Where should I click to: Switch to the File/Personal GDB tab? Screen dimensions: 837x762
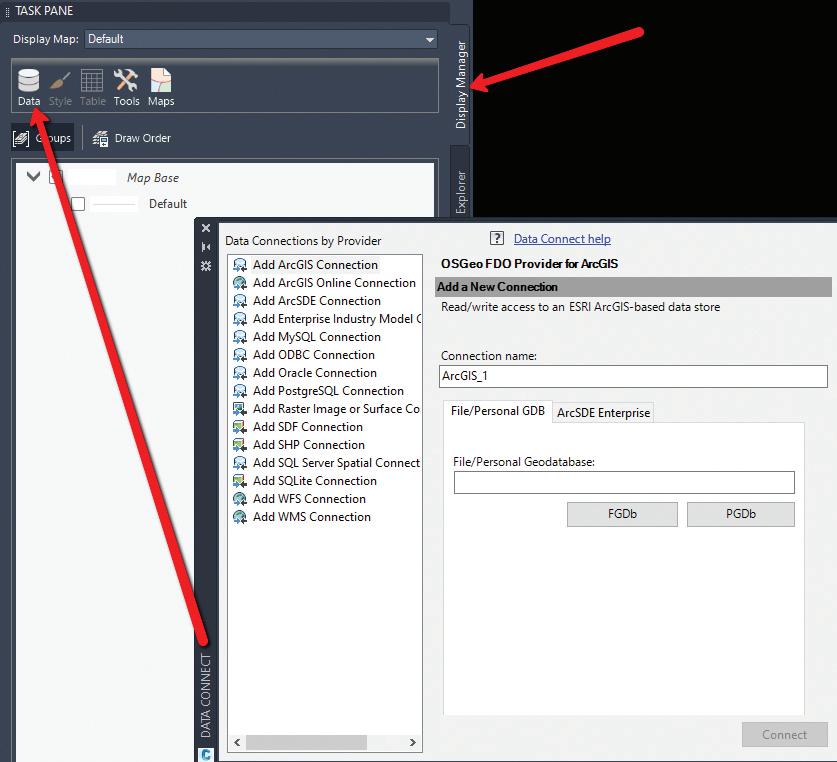(x=498, y=411)
